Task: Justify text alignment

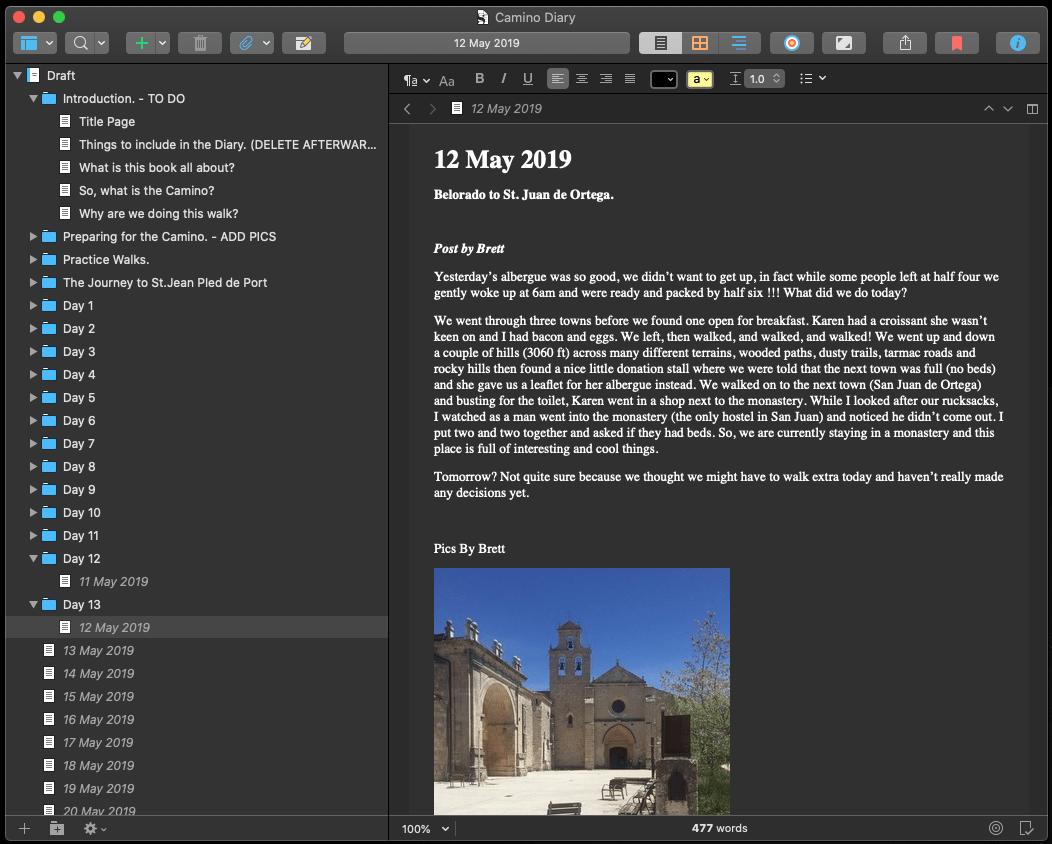Action: (630, 78)
